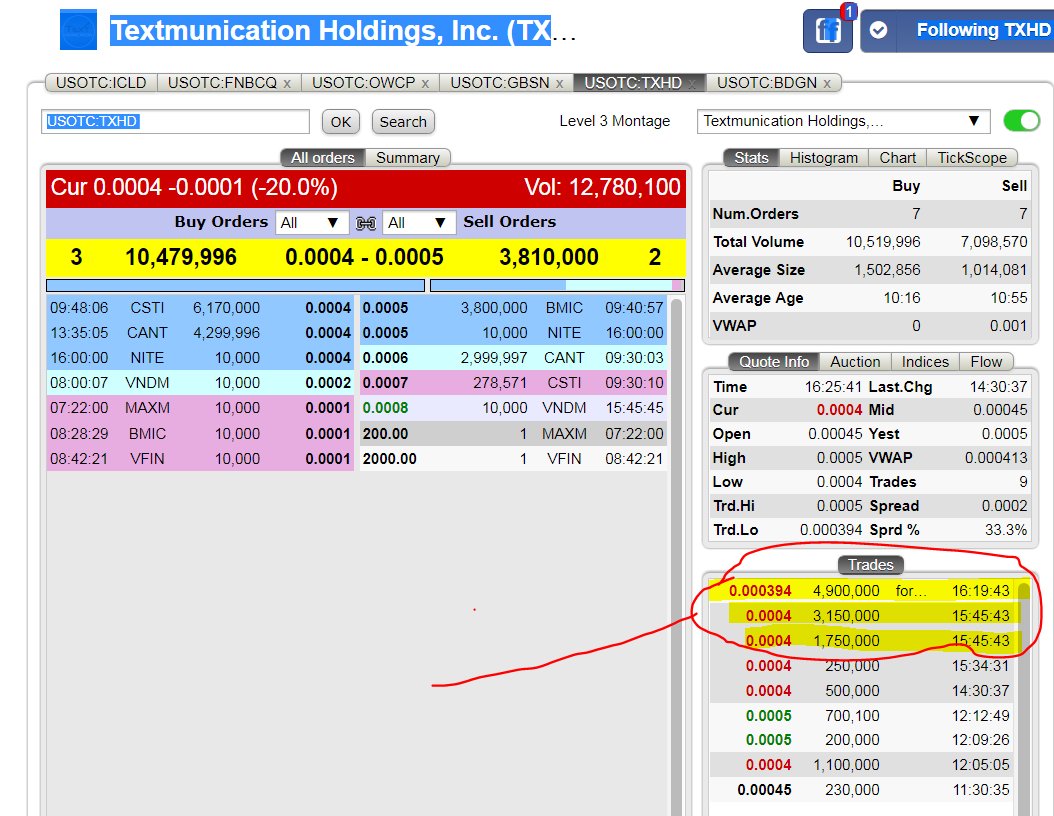
Task: Click the OK button
Action: coord(341,122)
